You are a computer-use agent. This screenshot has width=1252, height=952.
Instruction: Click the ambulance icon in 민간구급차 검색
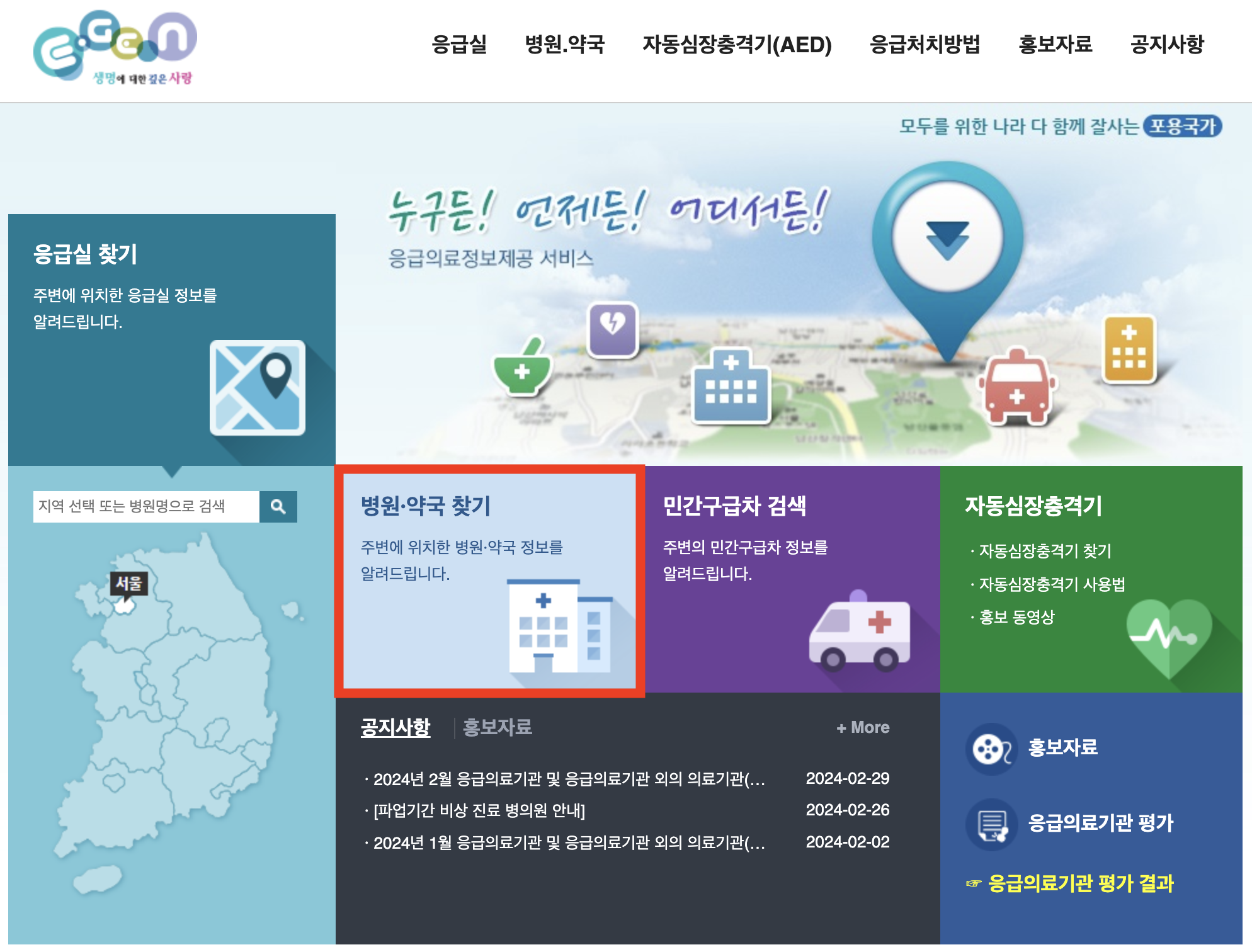(x=860, y=632)
